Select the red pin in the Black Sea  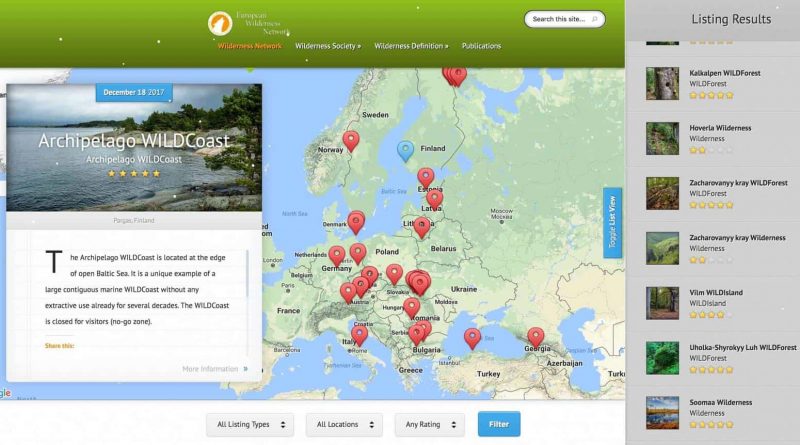[472, 339]
